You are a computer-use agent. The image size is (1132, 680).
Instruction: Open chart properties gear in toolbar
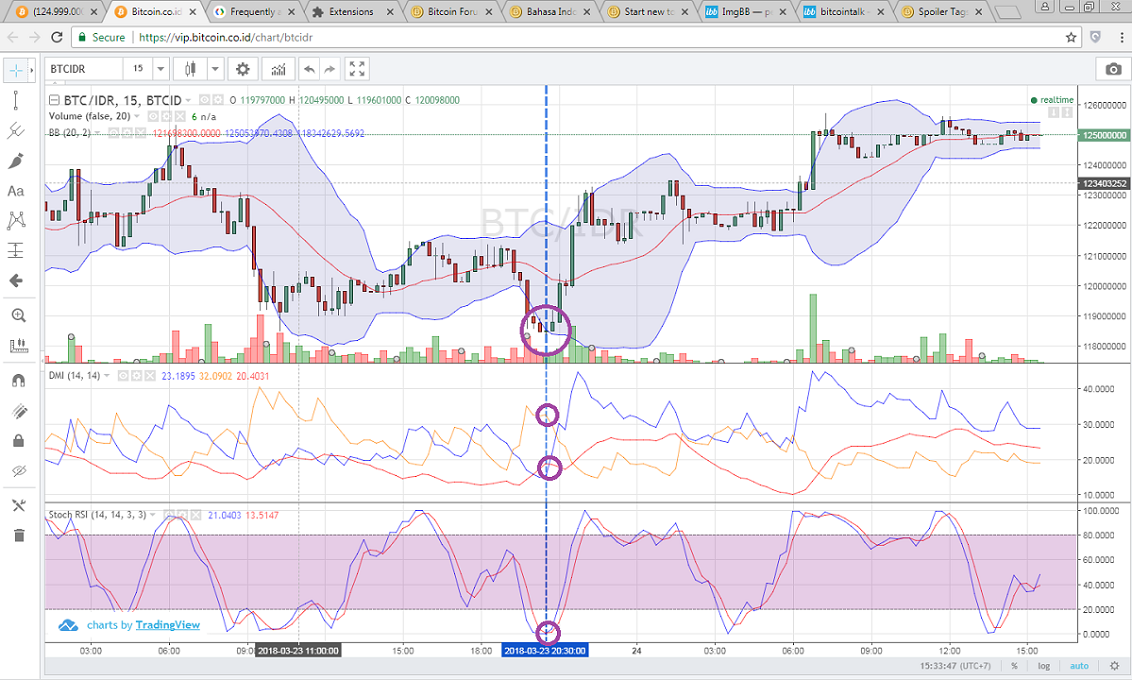click(x=243, y=69)
